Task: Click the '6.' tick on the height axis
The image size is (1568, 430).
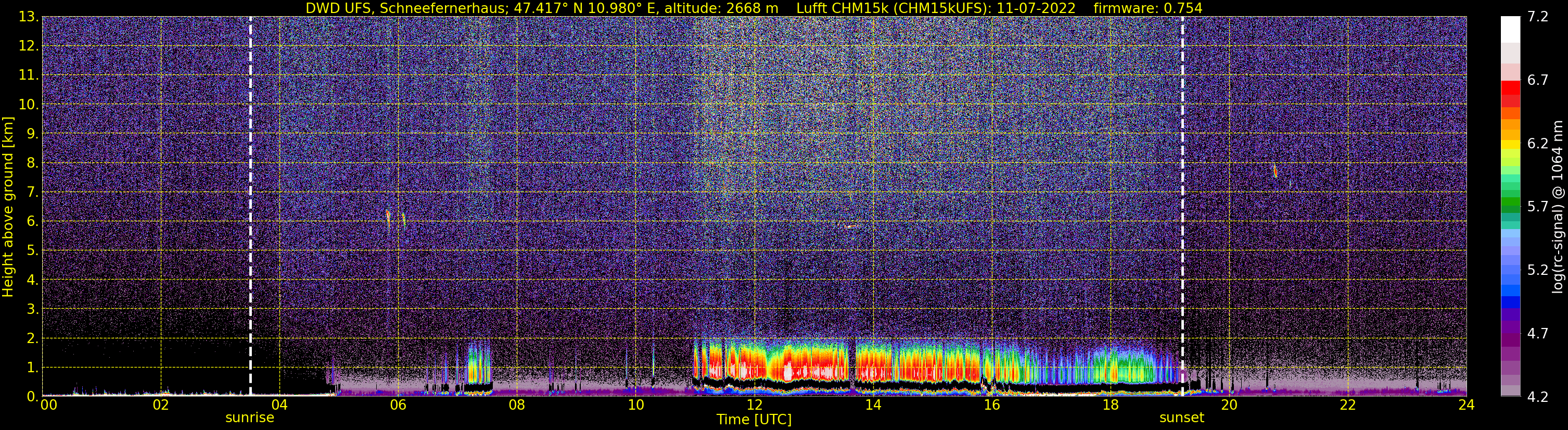Action: [x=32, y=222]
